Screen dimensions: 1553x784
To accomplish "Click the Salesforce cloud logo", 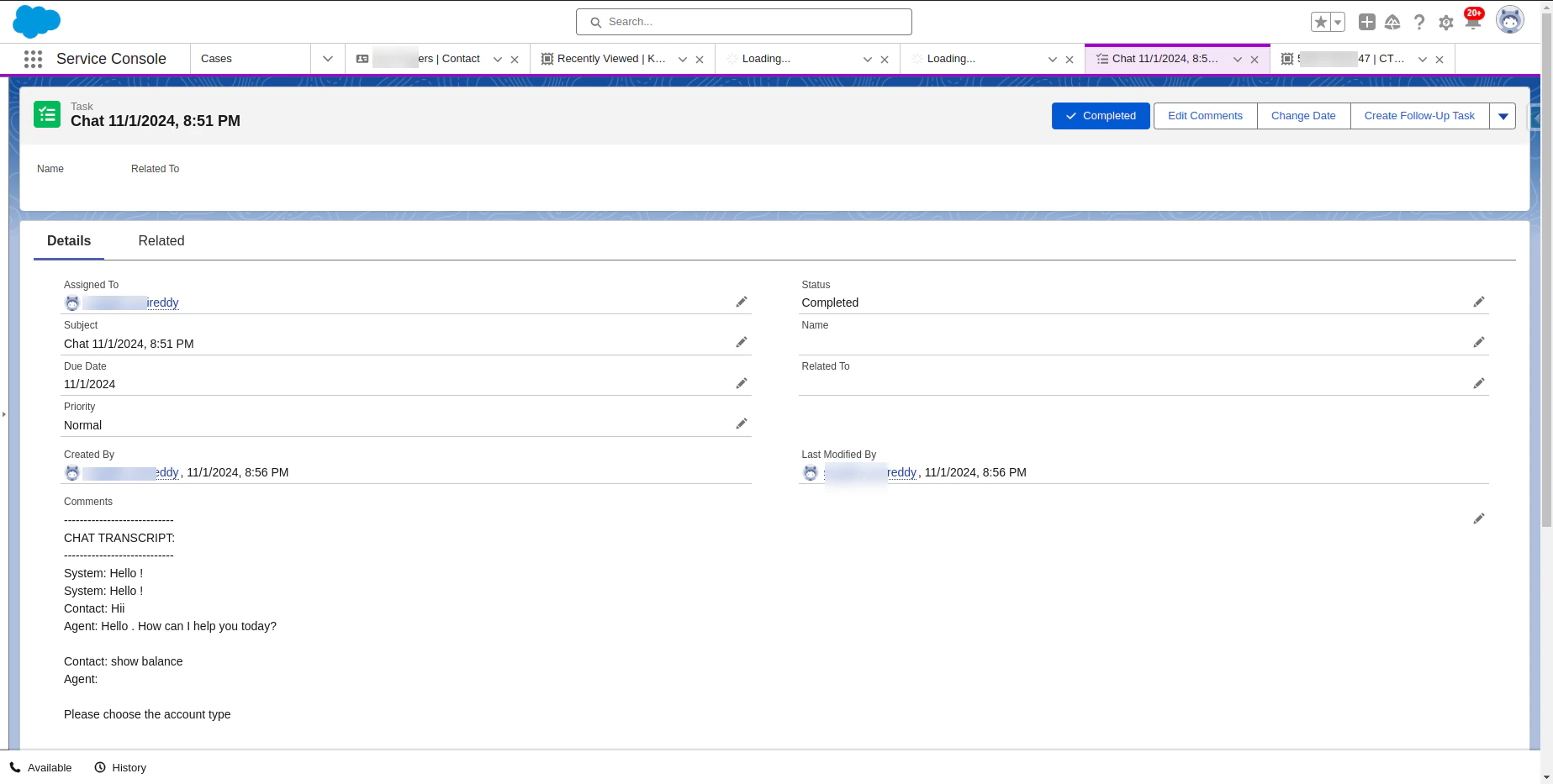I will click(x=36, y=21).
